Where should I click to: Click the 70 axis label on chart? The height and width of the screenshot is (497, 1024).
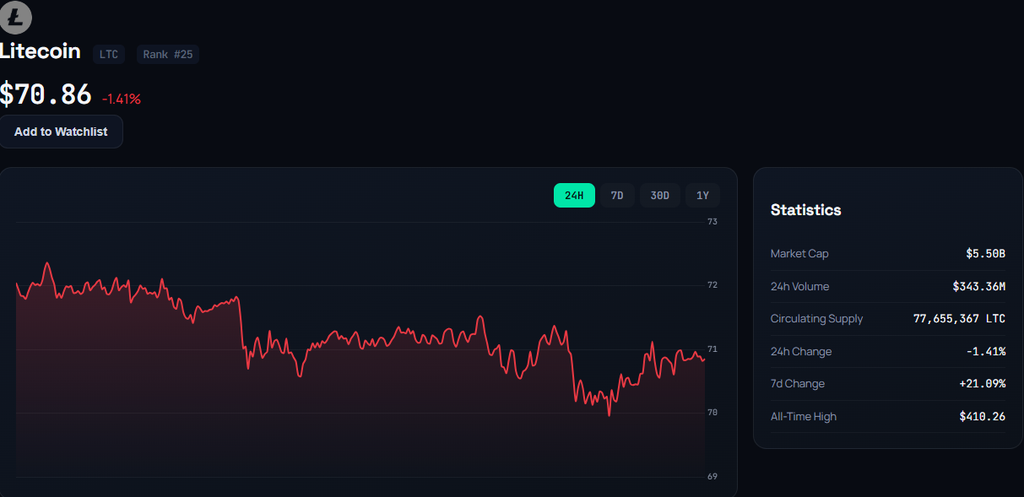click(712, 413)
